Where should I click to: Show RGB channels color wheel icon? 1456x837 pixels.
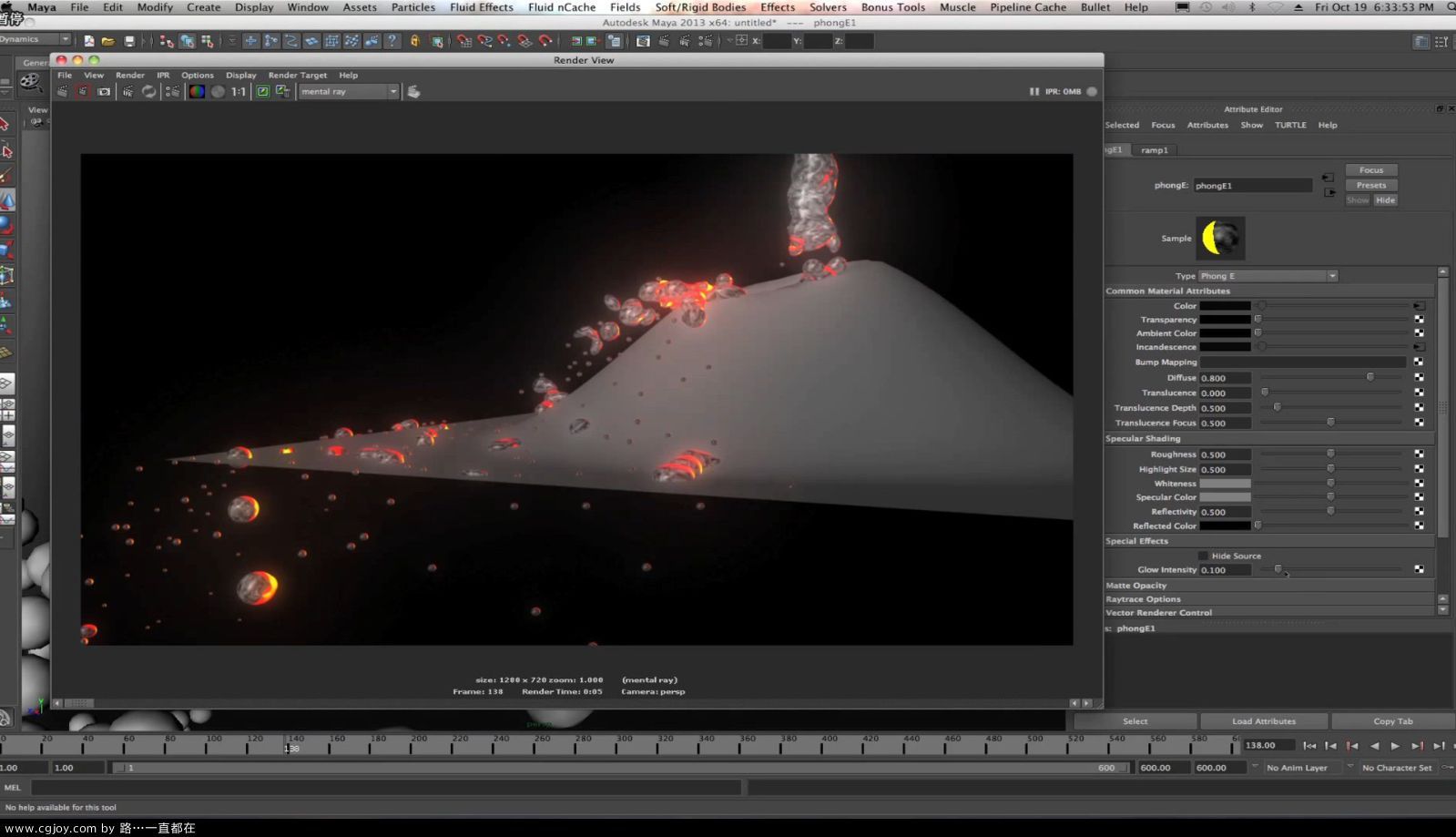pos(197,91)
